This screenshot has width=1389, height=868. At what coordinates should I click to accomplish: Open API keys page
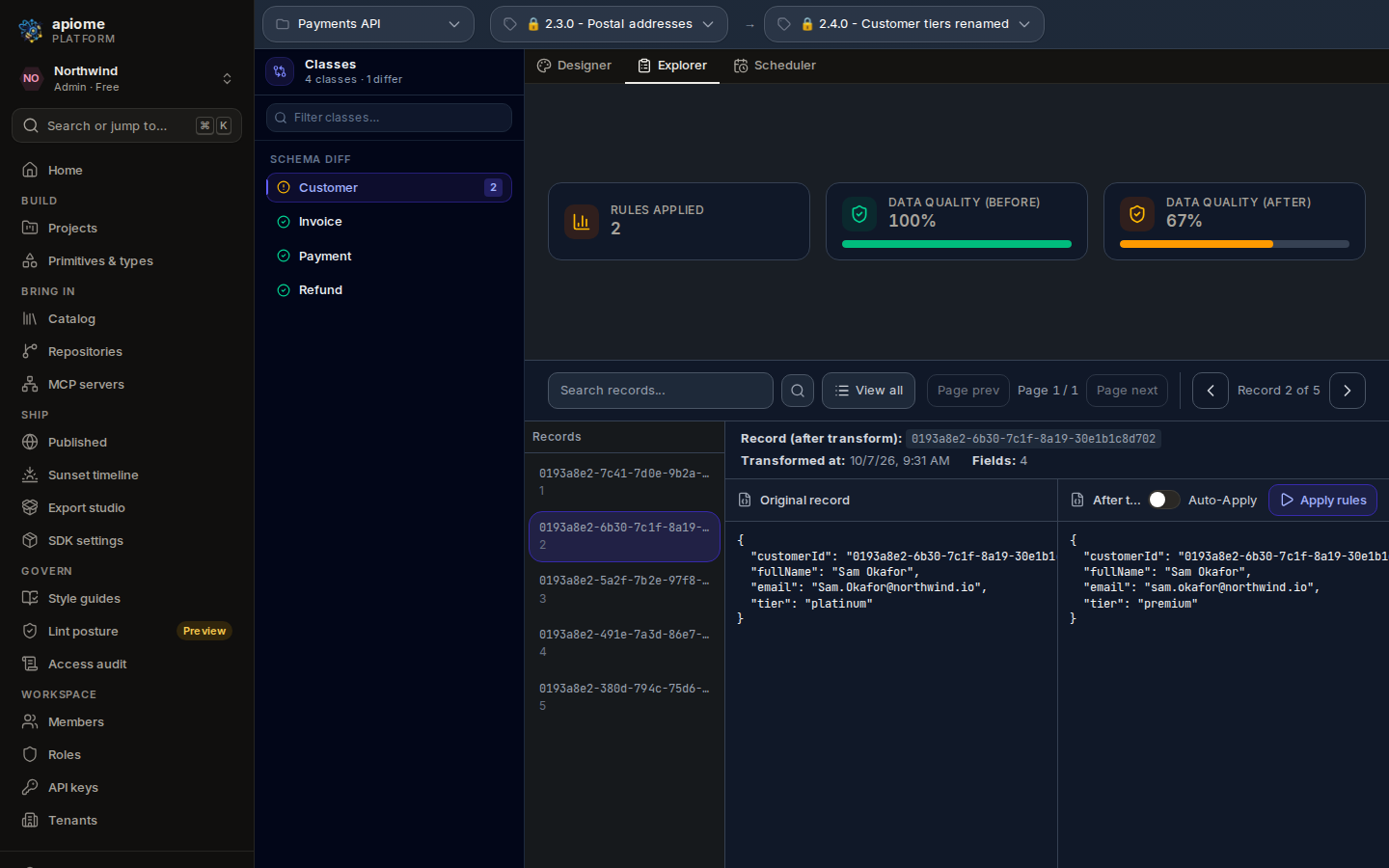click(126, 787)
